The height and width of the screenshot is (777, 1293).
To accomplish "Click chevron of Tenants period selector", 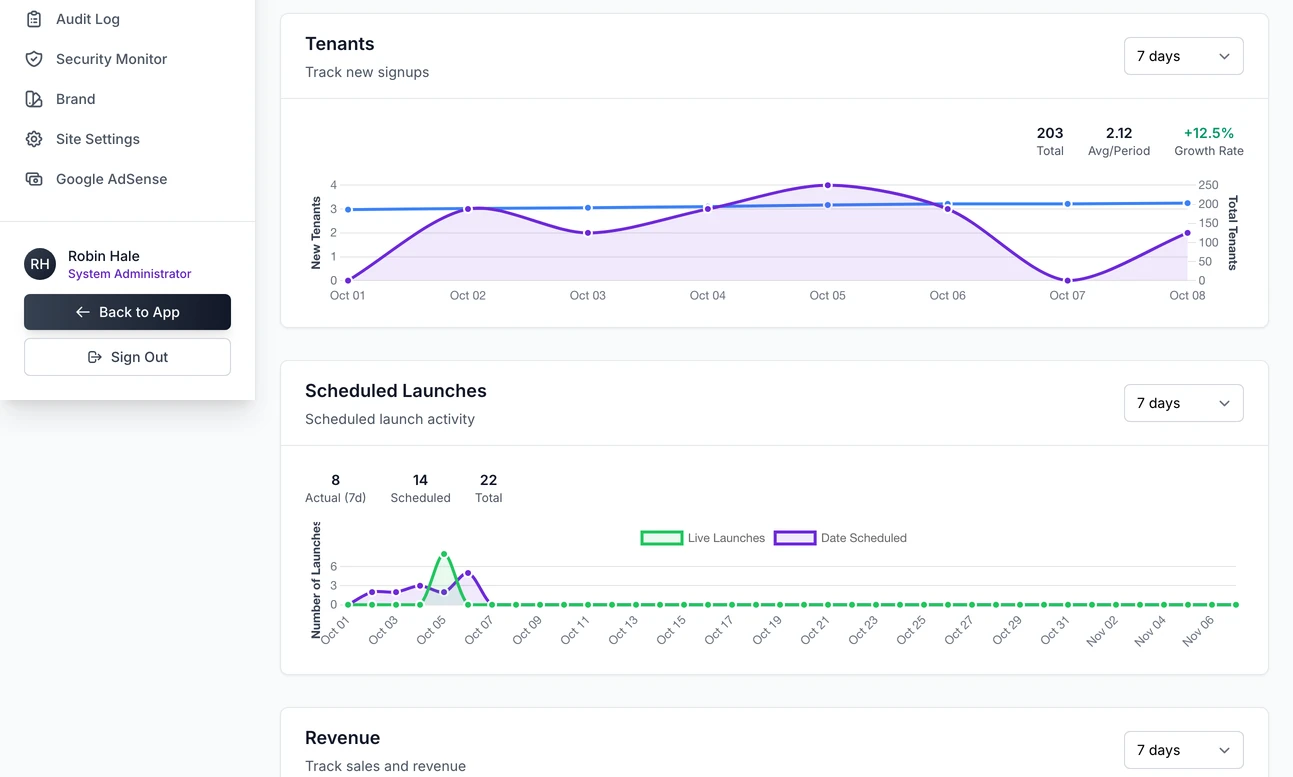I will pyautogui.click(x=1224, y=56).
